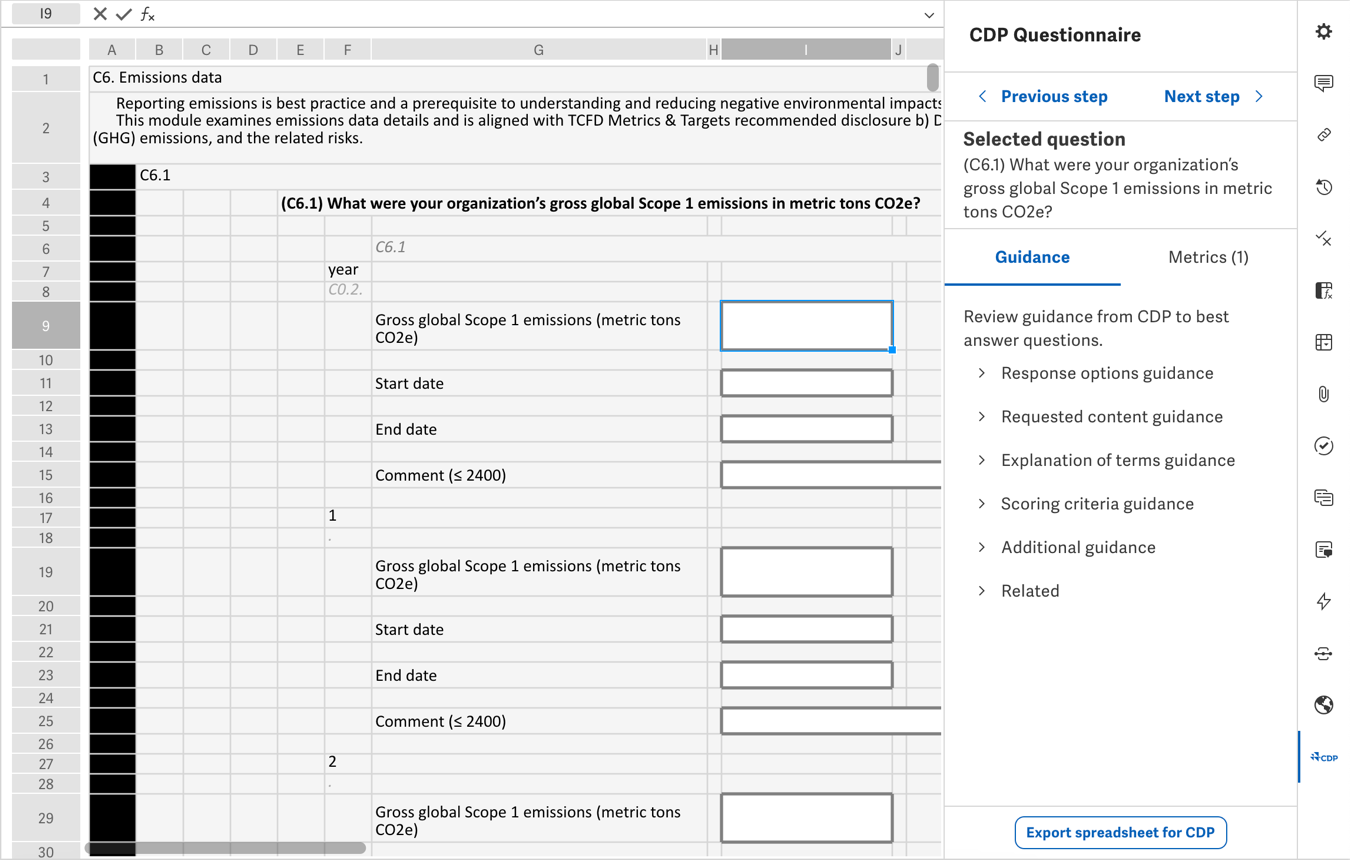1350x860 pixels.
Task: Click the vertical scrollbar thumb
Action: pyautogui.click(x=932, y=77)
